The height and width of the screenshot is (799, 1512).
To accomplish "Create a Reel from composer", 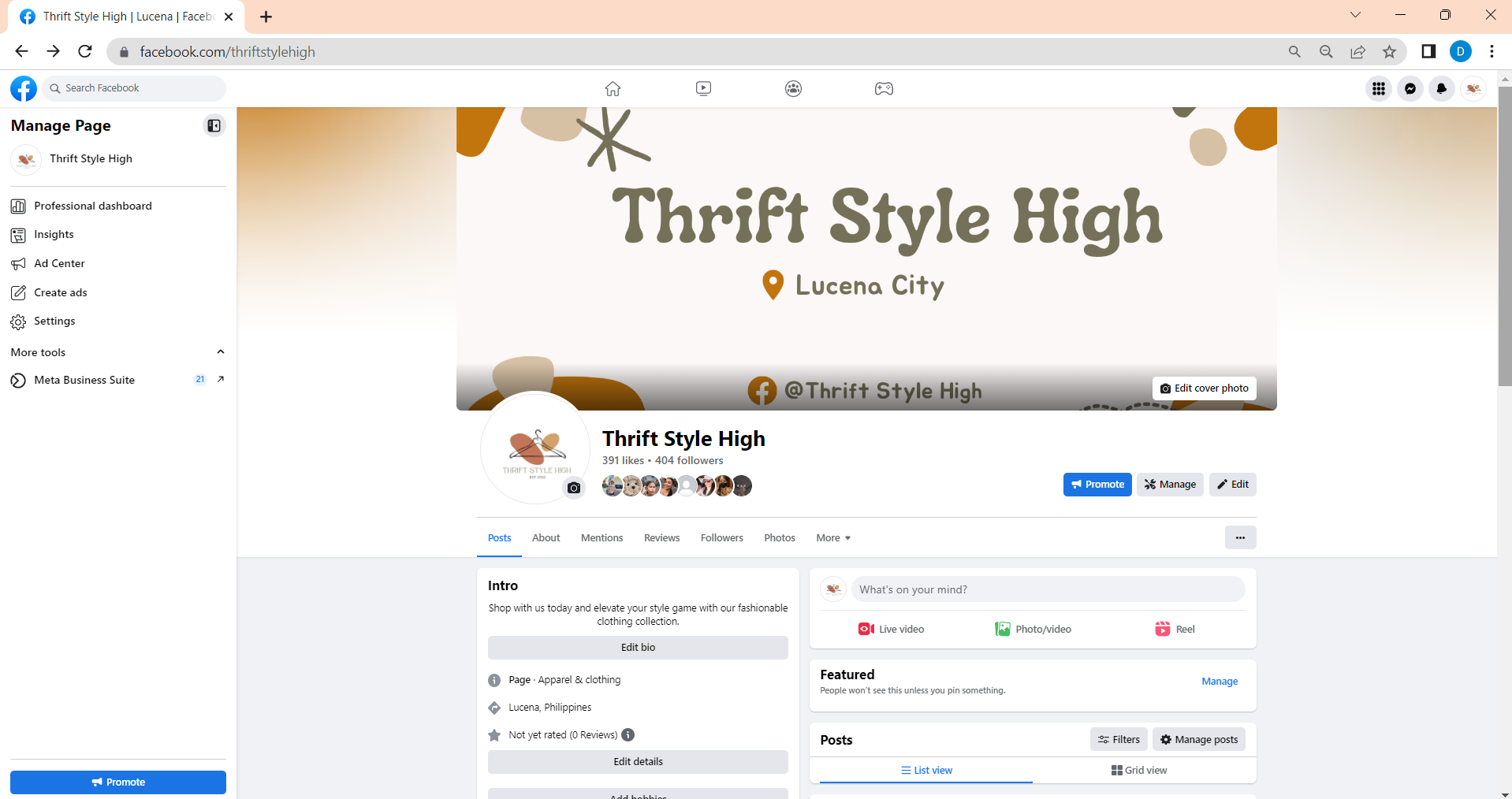I will click(x=1175, y=629).
